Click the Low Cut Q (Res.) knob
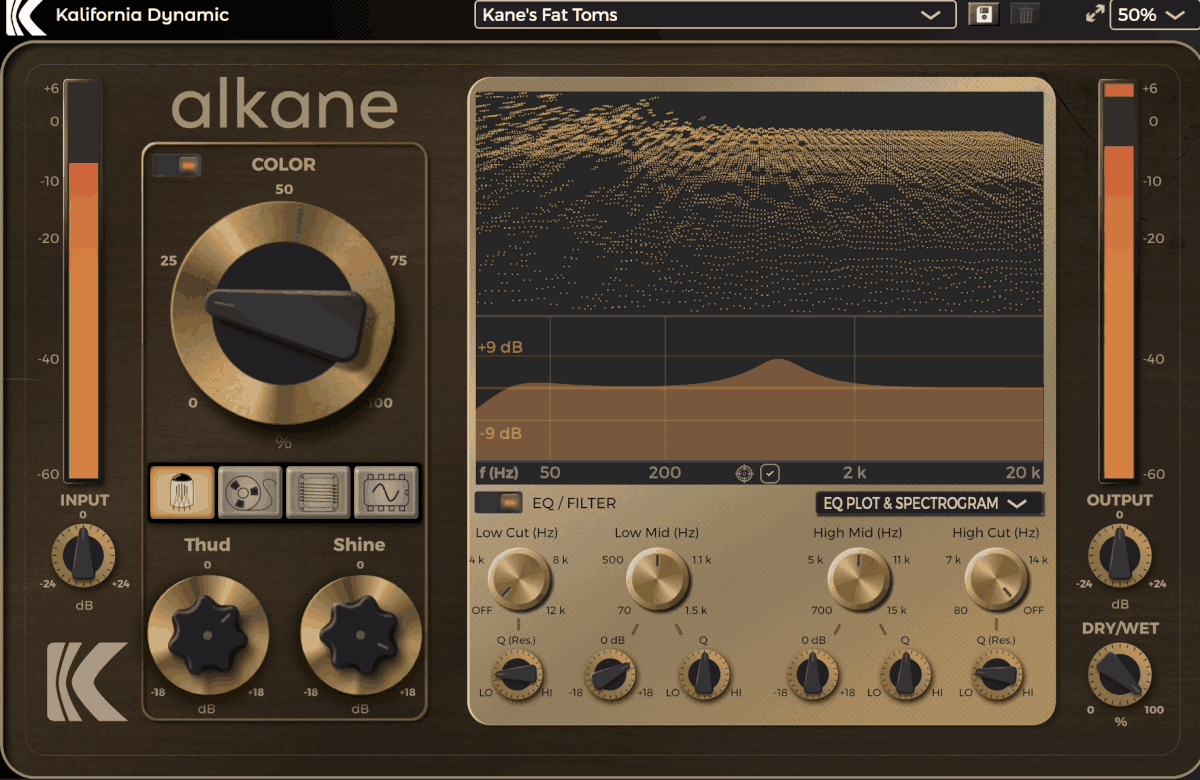This screenshot has height=780, width=1200. click(517, 675)
